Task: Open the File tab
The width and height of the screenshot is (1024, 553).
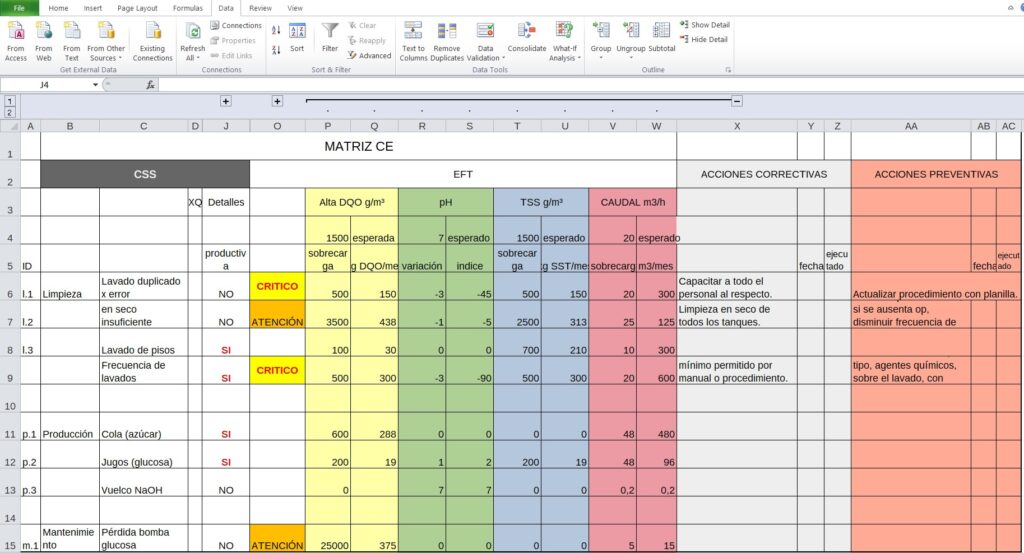Action: click(19, 7)
